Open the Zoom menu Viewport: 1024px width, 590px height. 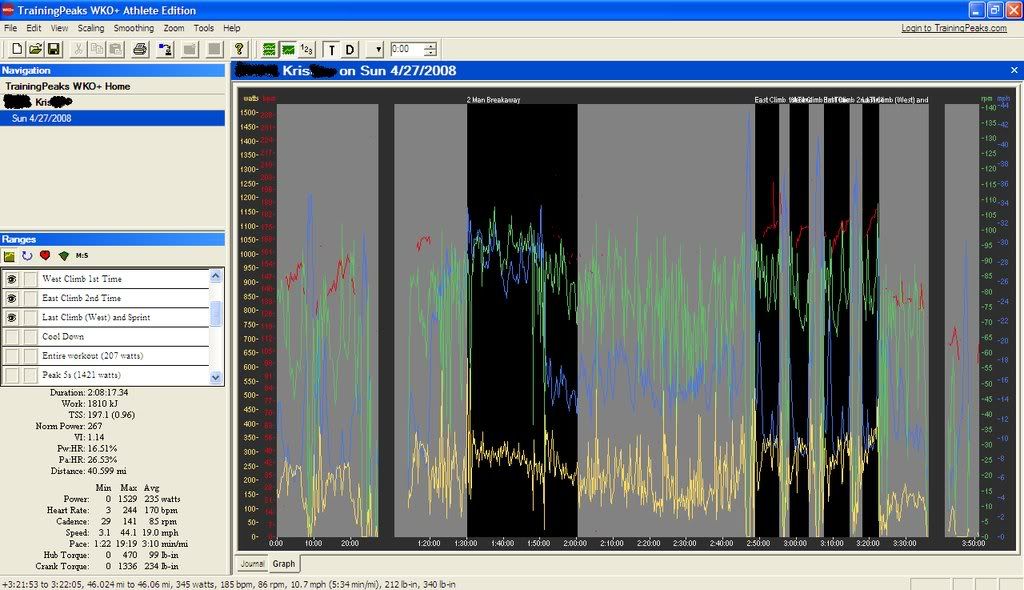[174, 28]
